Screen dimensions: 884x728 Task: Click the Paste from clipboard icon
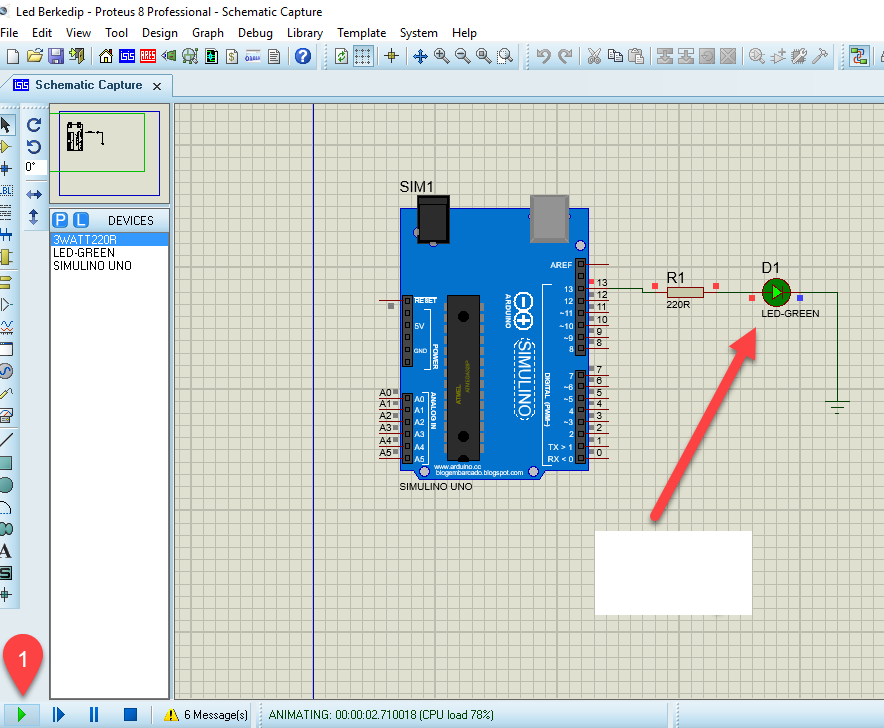click(x=636, y=56)
